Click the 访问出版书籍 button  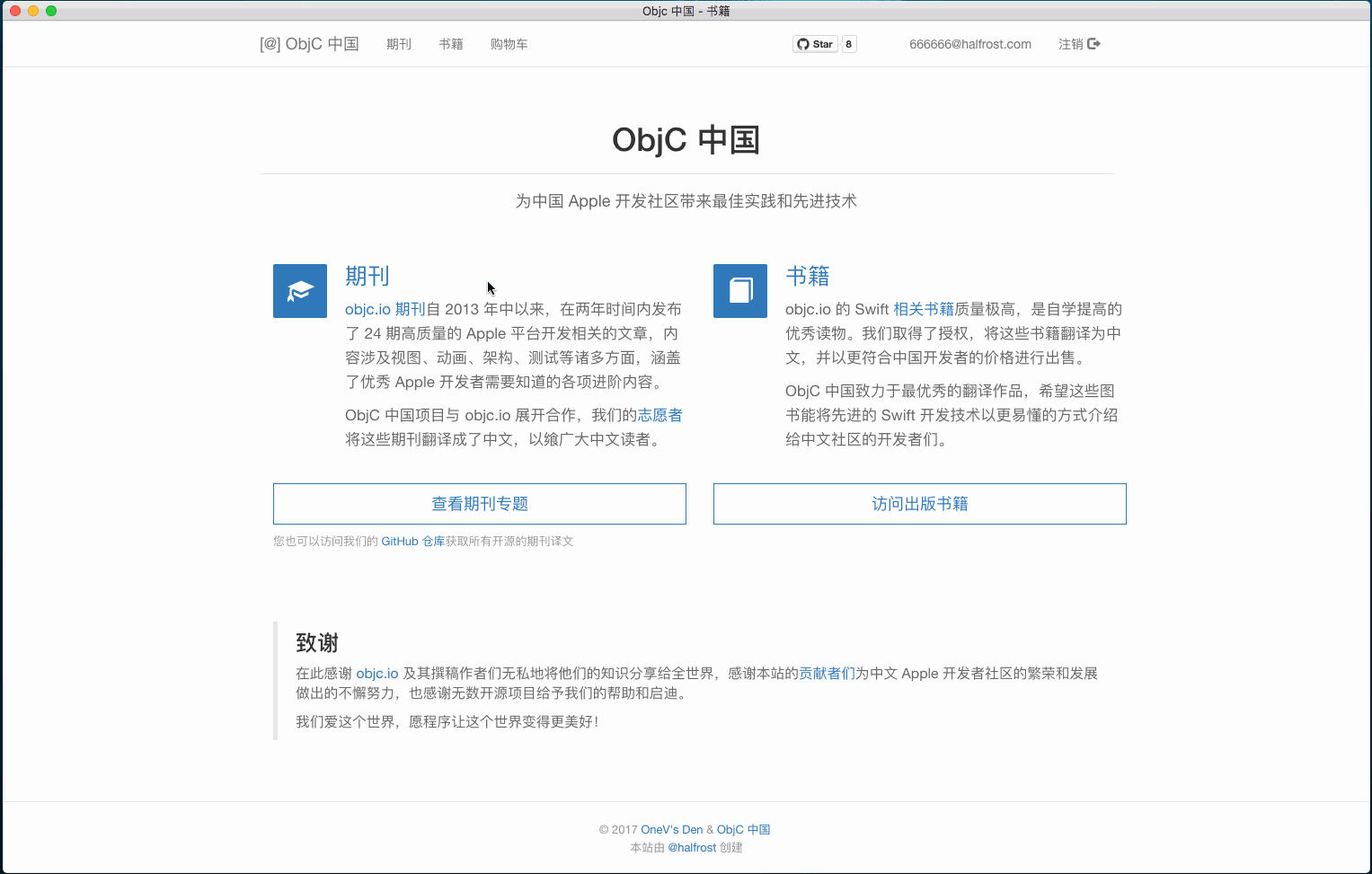[x=920, y=504]
